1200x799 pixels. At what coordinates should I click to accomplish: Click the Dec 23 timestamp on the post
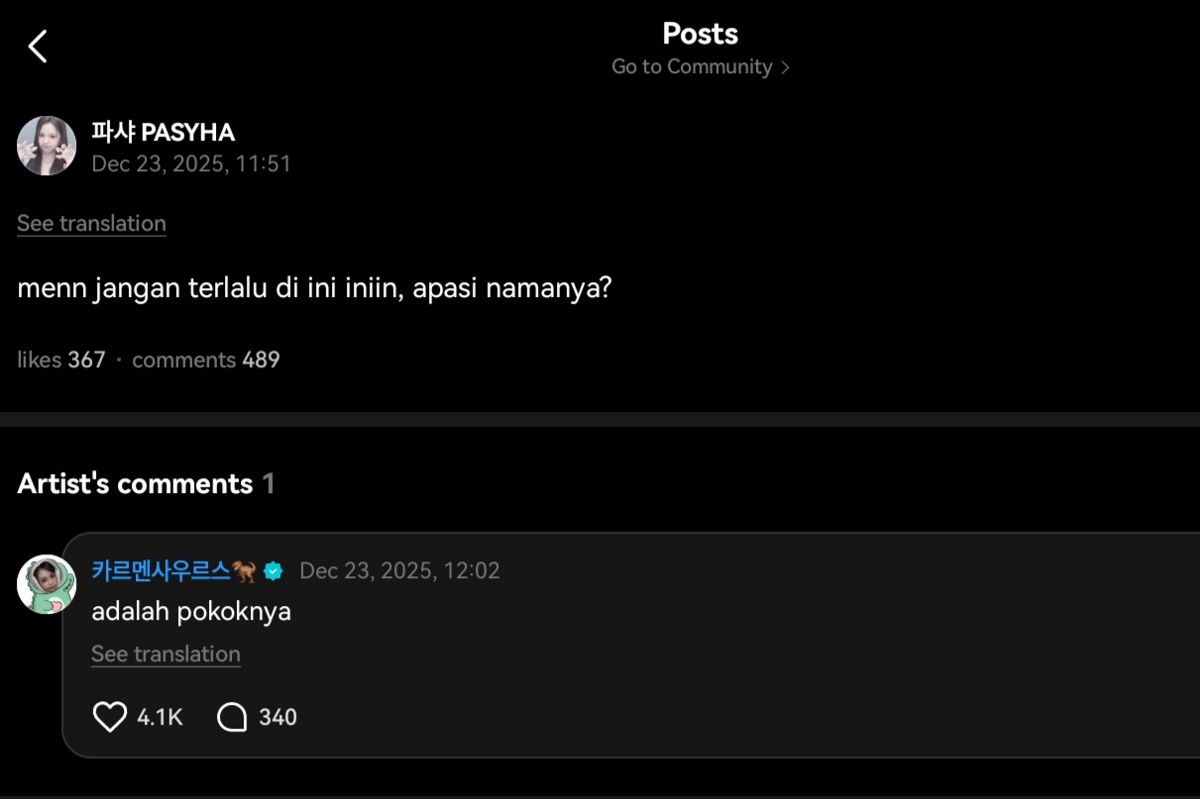pos(192,164)
